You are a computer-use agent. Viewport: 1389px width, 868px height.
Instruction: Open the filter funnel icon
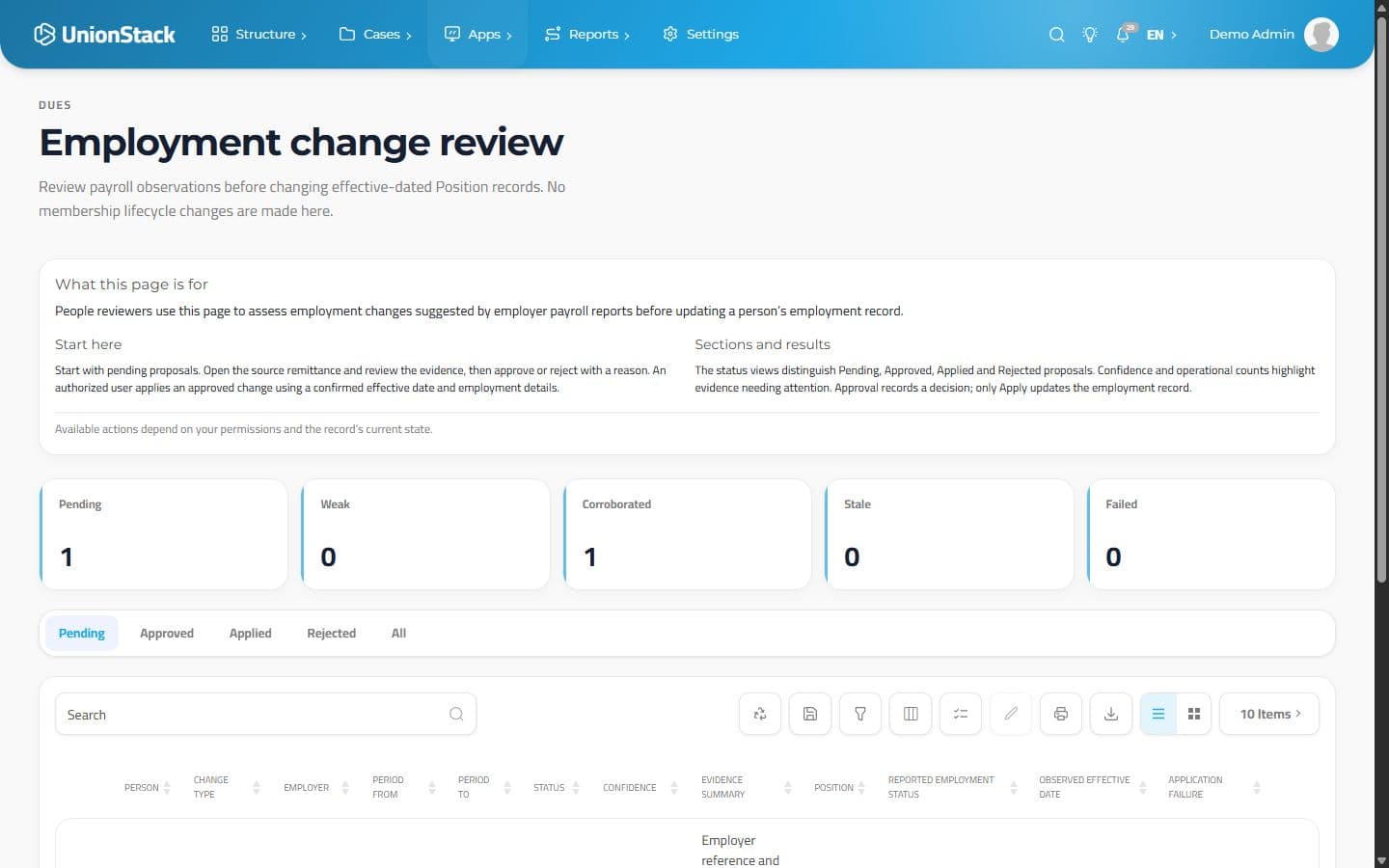(x=860, y=714)
